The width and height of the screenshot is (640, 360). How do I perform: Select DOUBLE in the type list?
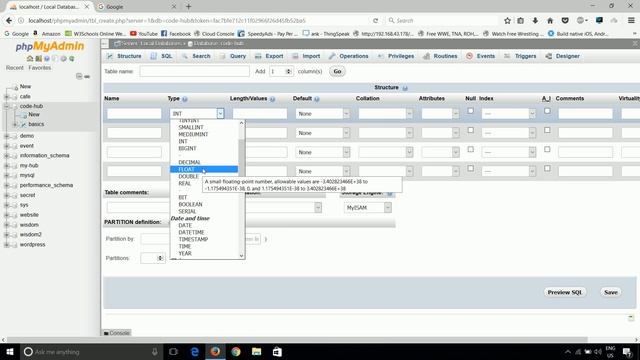[x=188, y=176]
